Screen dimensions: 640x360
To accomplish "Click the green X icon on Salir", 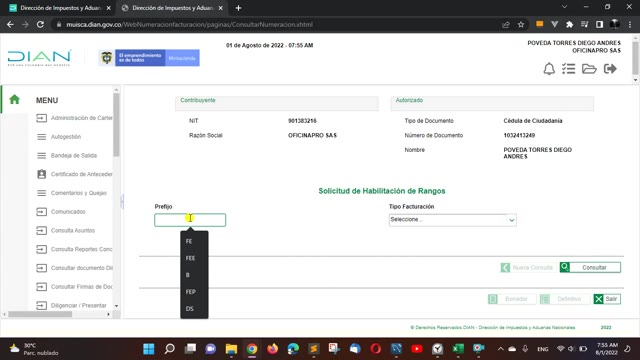I will tap(598, 299).
